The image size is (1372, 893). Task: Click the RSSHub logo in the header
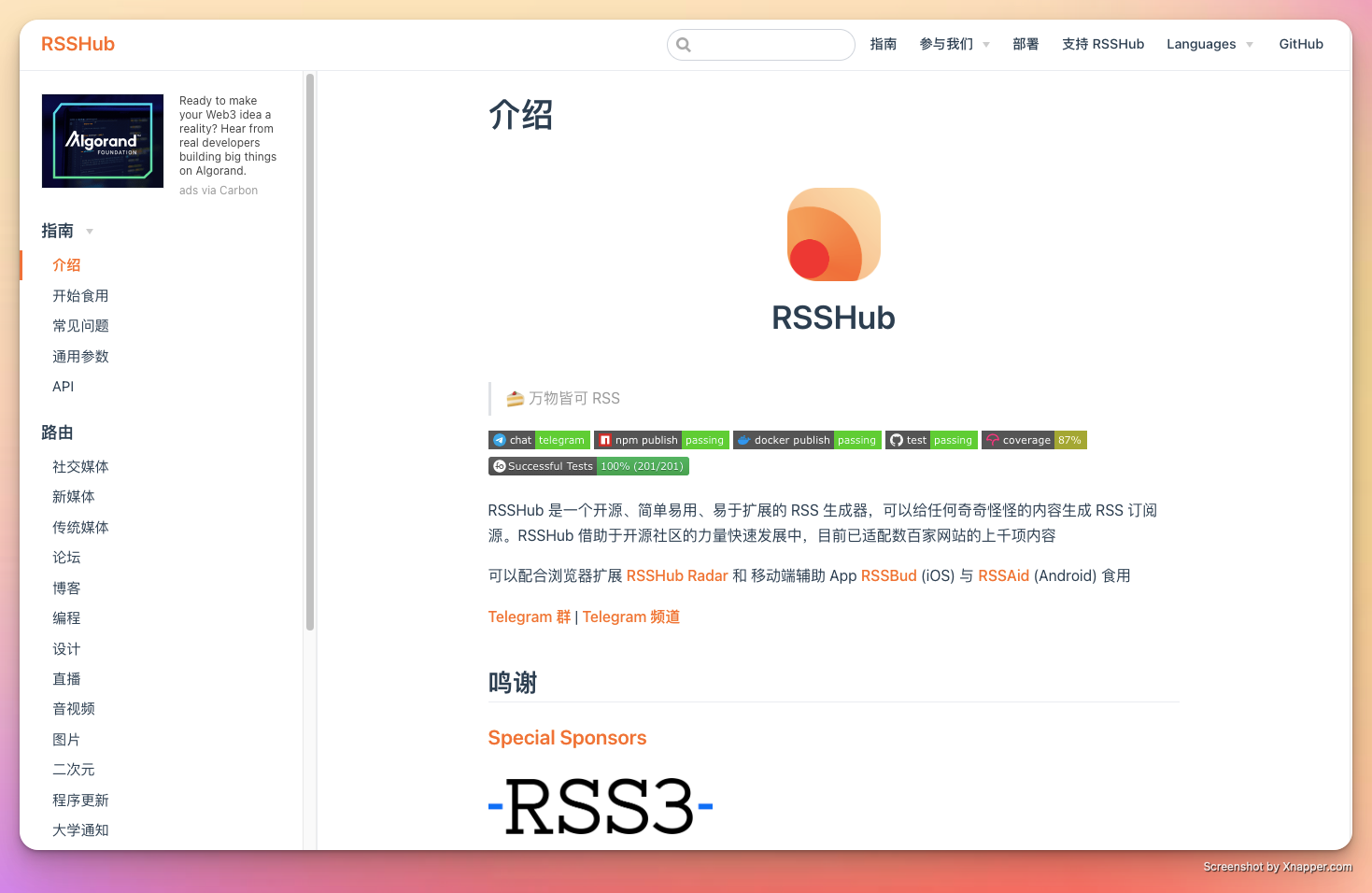point(78,43)
